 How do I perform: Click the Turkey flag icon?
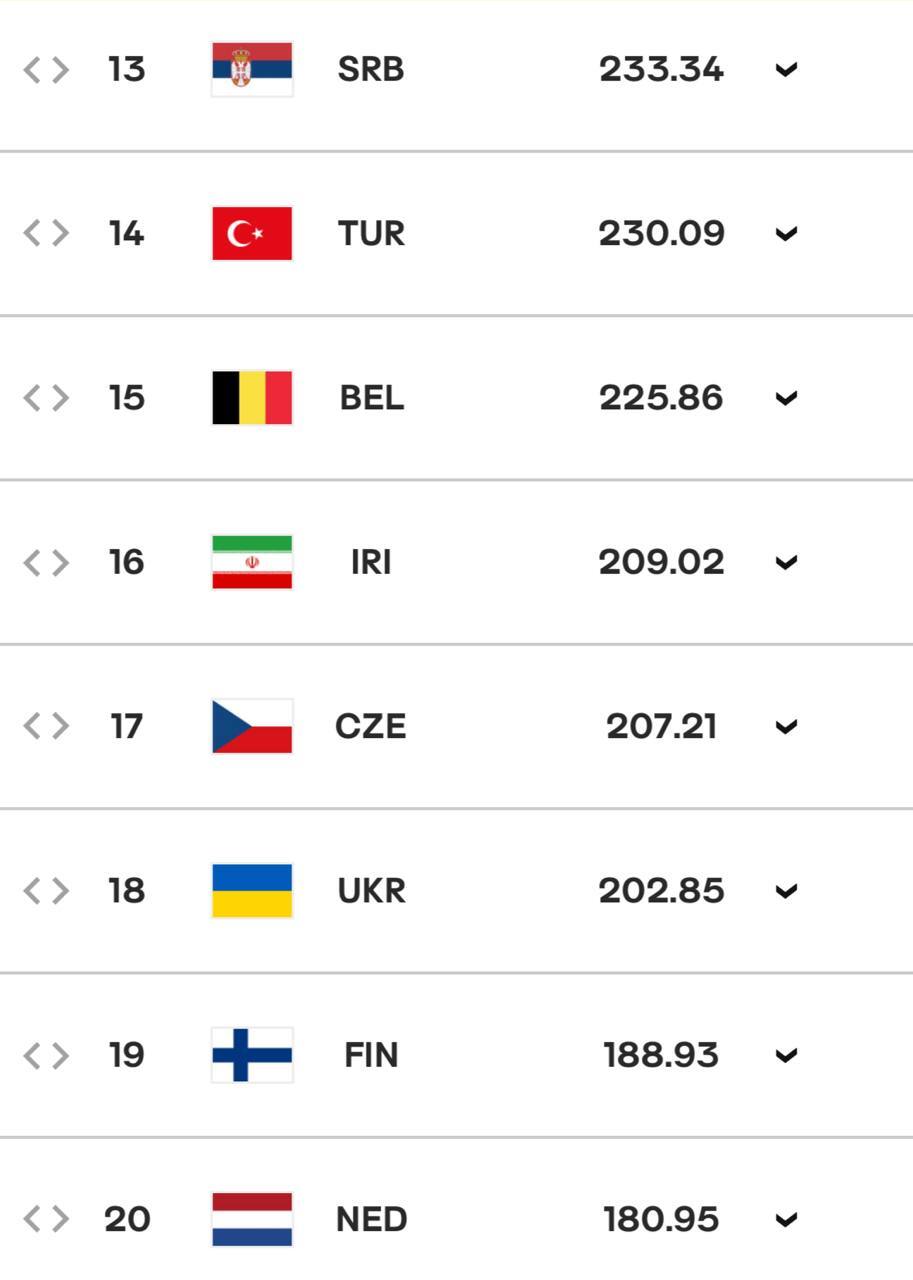tap(251, 233)
